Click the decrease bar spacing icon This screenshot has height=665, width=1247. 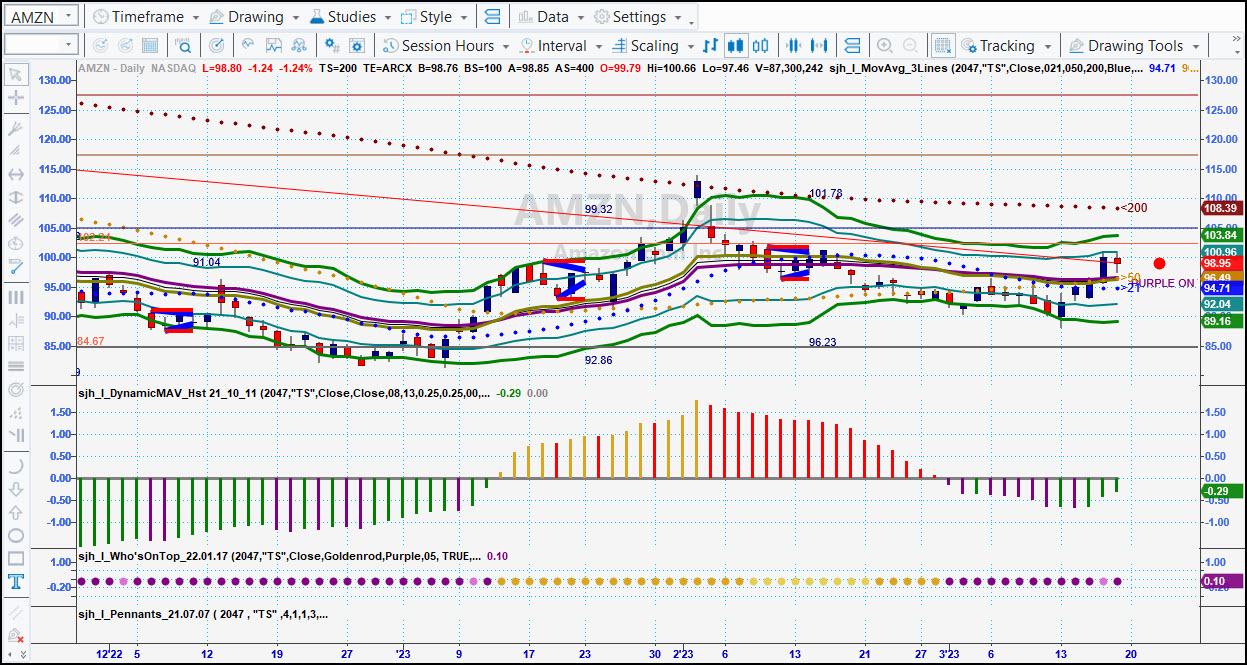click(795, 46)
